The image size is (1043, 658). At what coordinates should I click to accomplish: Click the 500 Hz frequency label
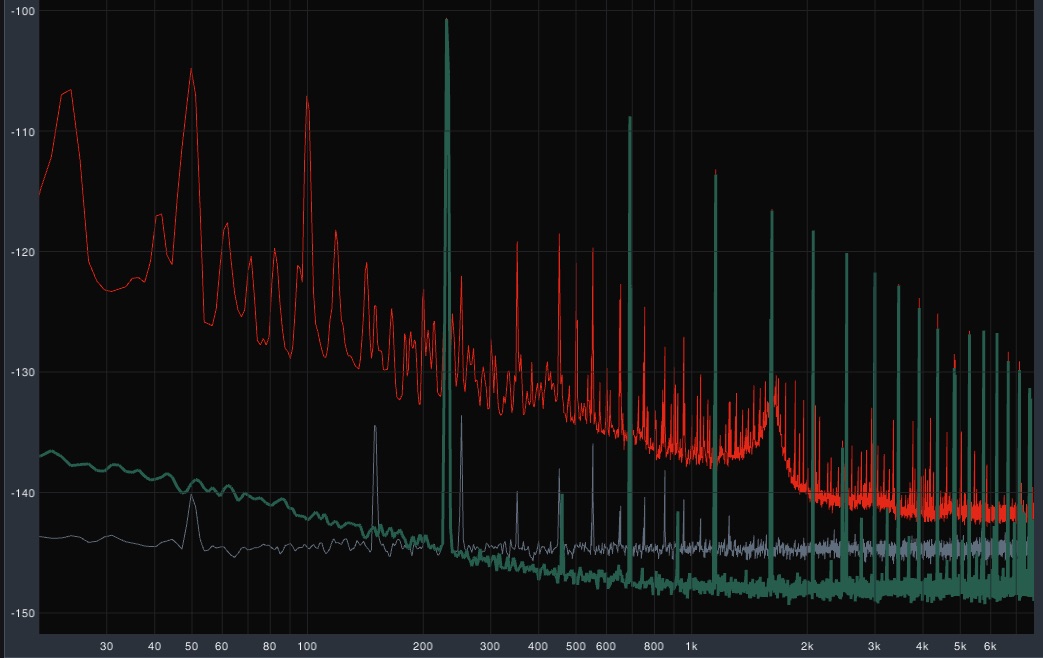(x=575, y=646)
